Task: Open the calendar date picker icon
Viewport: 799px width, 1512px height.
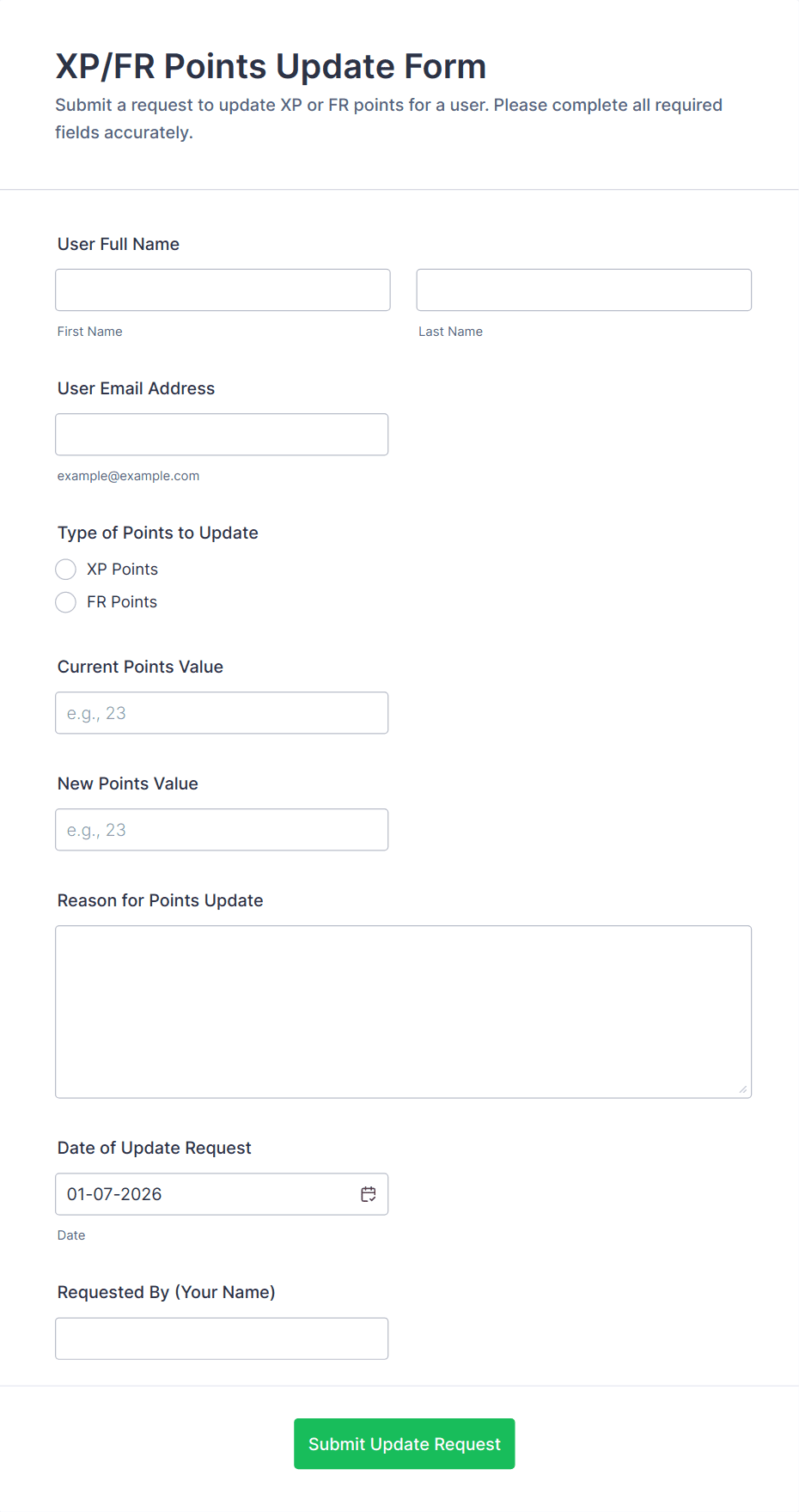Action: (x=369, y=1194)
